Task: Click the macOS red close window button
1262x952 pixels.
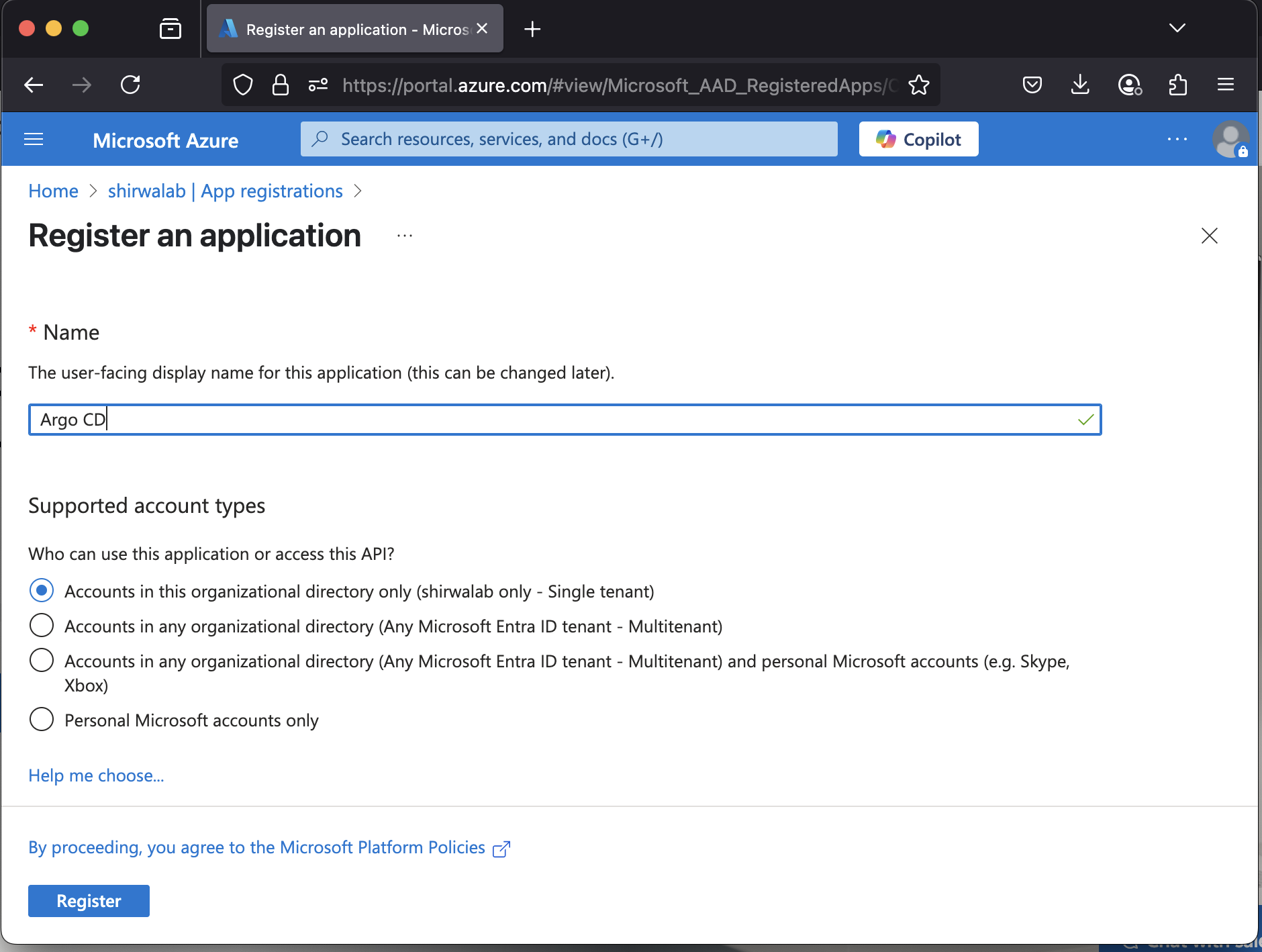Action: click(27, 28)
